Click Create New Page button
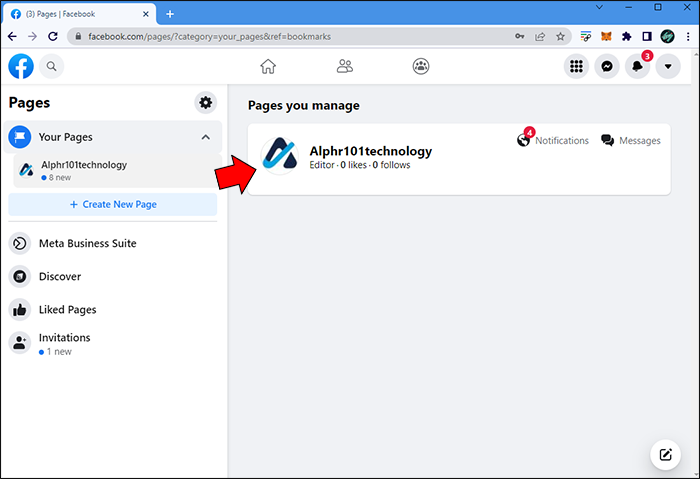The height and width of the screenshot is (479, 700). pos(112,204)
